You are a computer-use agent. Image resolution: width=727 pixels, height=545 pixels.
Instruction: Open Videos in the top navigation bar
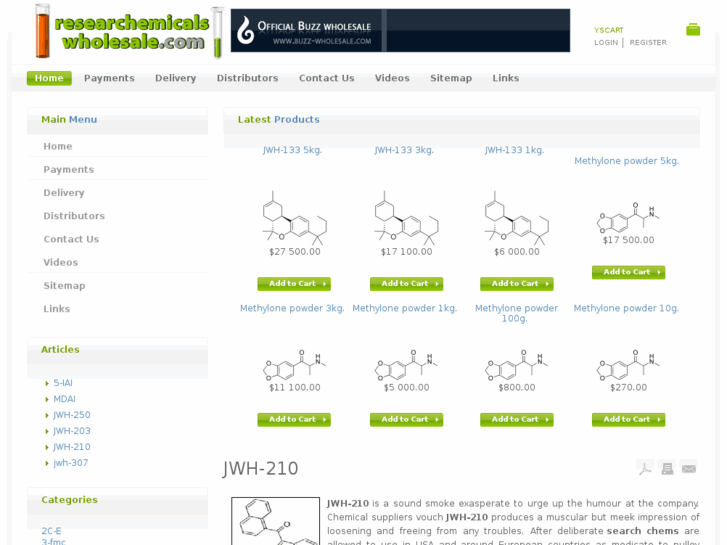(392, 78)
